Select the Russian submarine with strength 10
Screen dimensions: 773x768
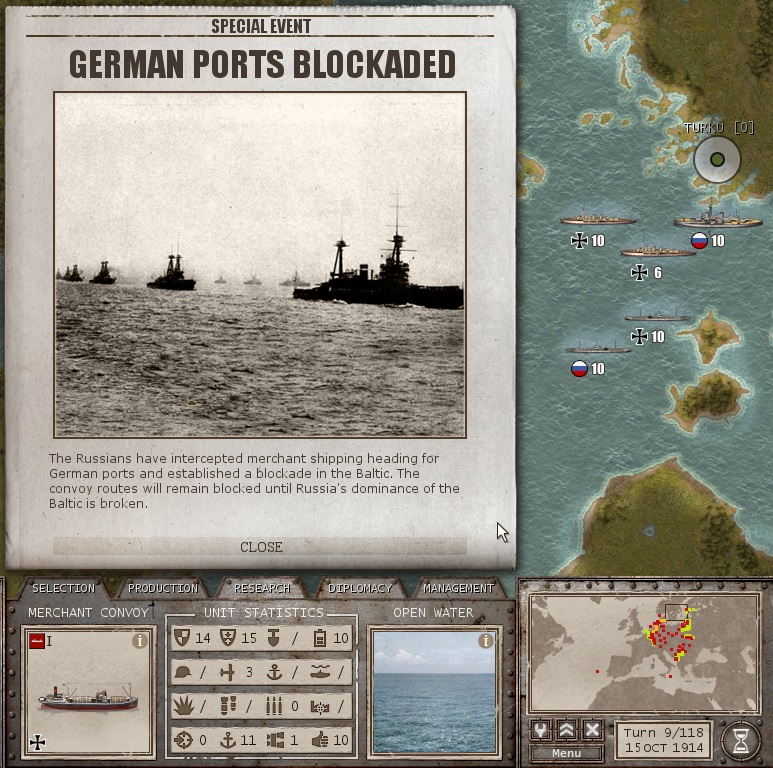tap(597, 349)
